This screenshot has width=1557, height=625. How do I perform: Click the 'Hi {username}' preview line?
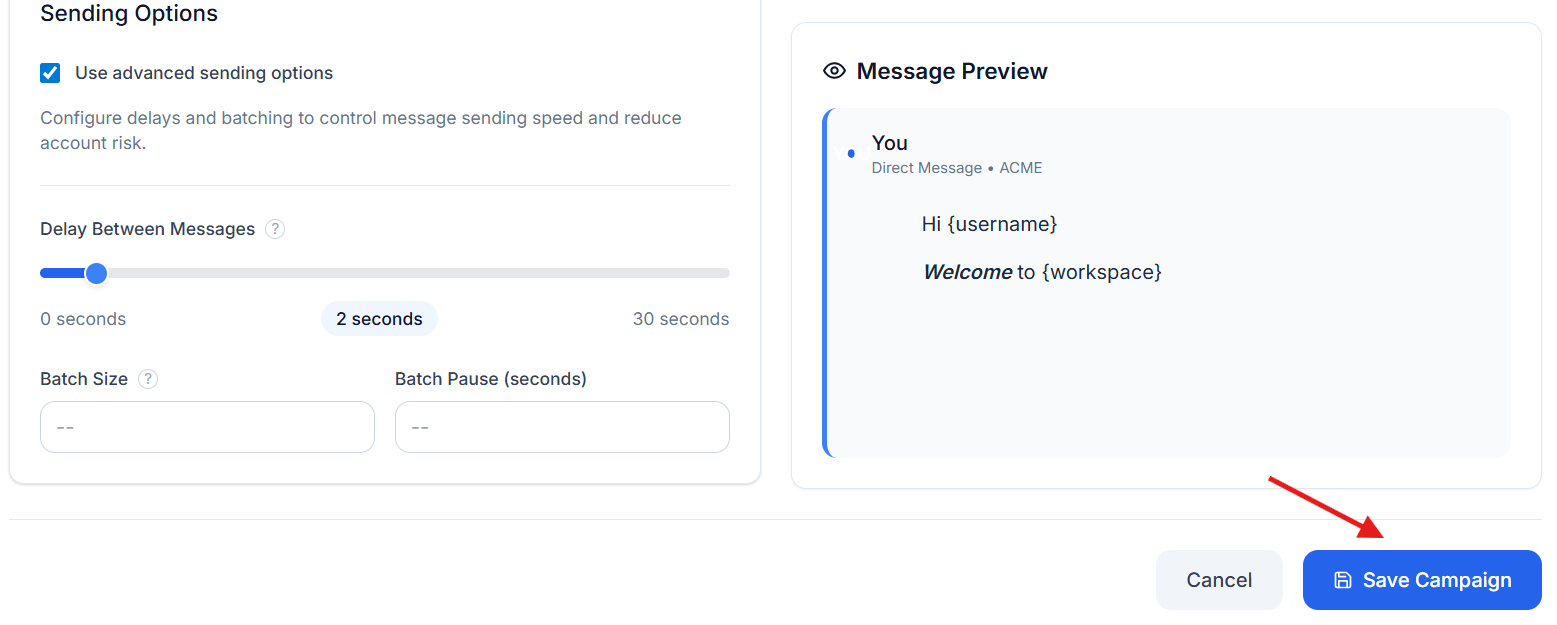(989, 224)
